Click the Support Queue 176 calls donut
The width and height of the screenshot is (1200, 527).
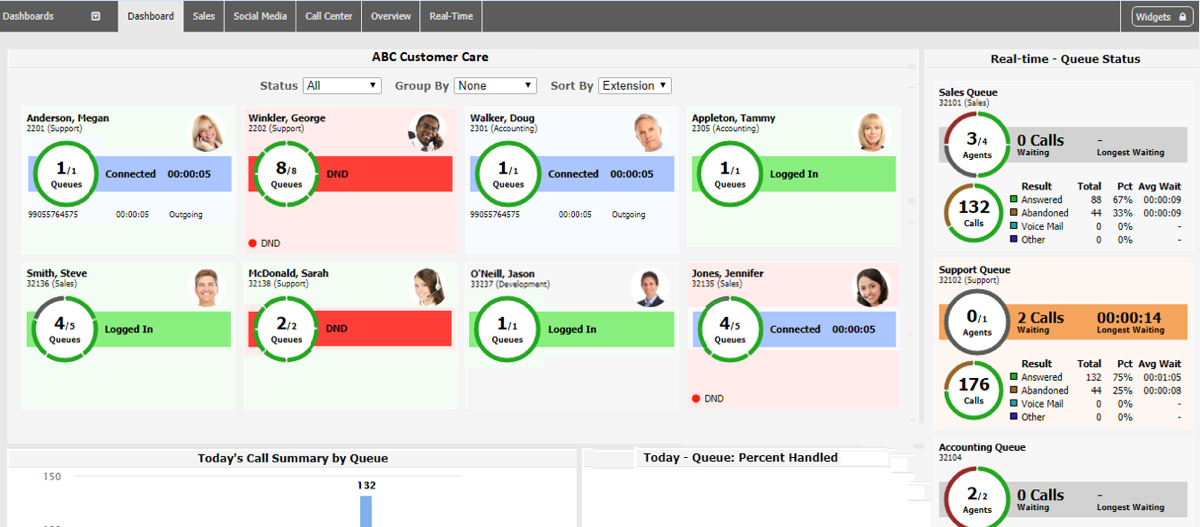(974, 390)
